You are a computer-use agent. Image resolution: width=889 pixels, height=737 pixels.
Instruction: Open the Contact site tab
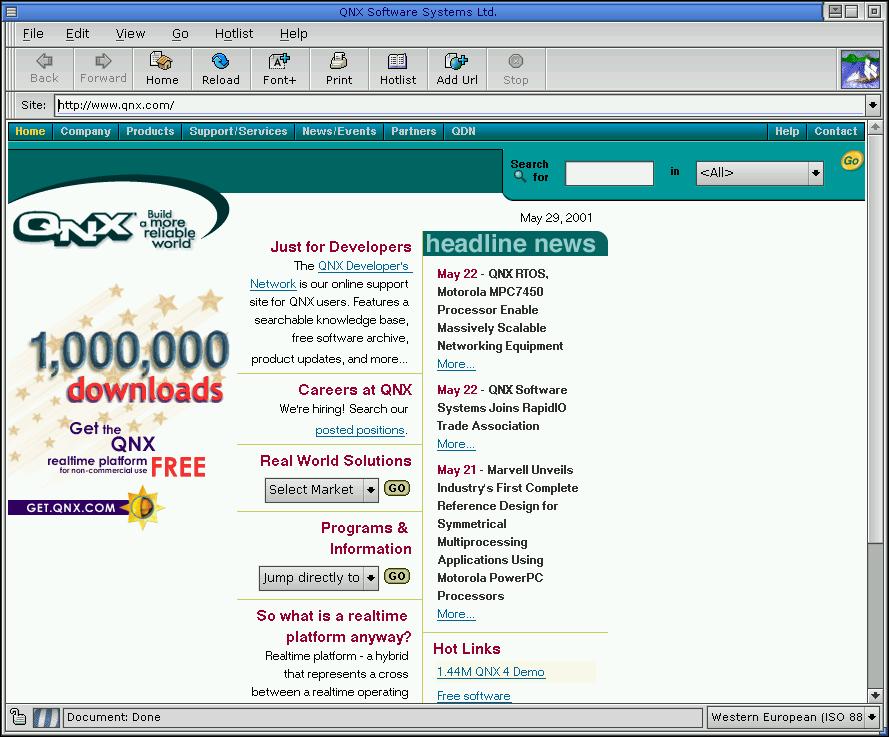[x=836, y=131]
